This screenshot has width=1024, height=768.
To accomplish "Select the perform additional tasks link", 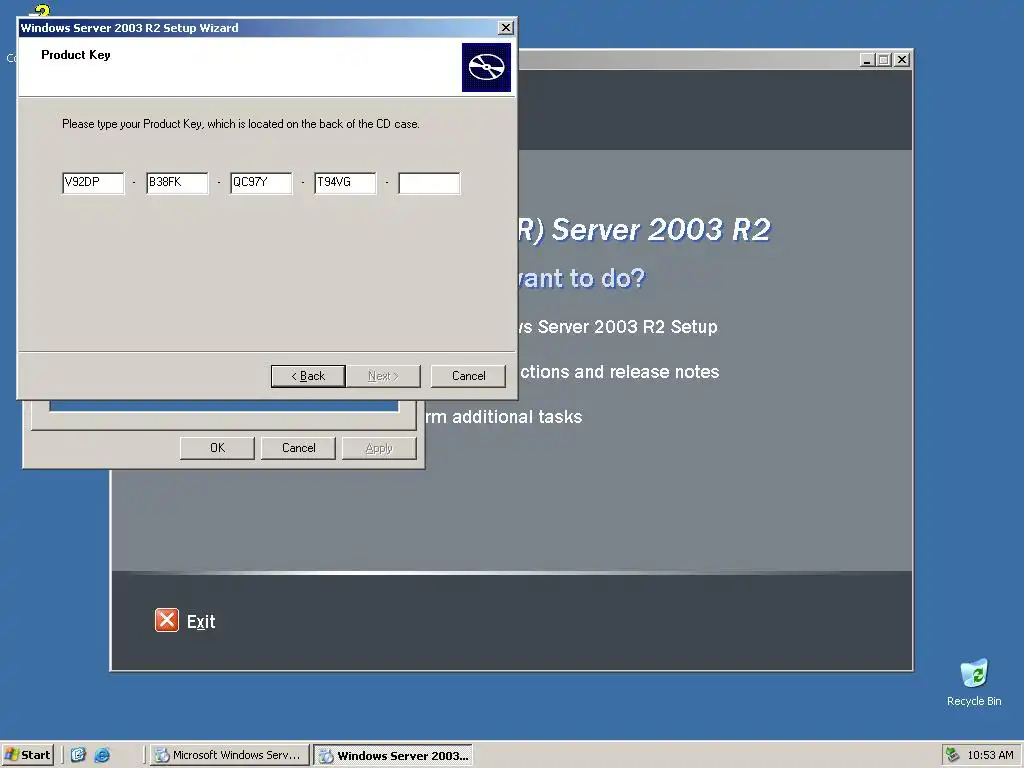I will [503, 417].
